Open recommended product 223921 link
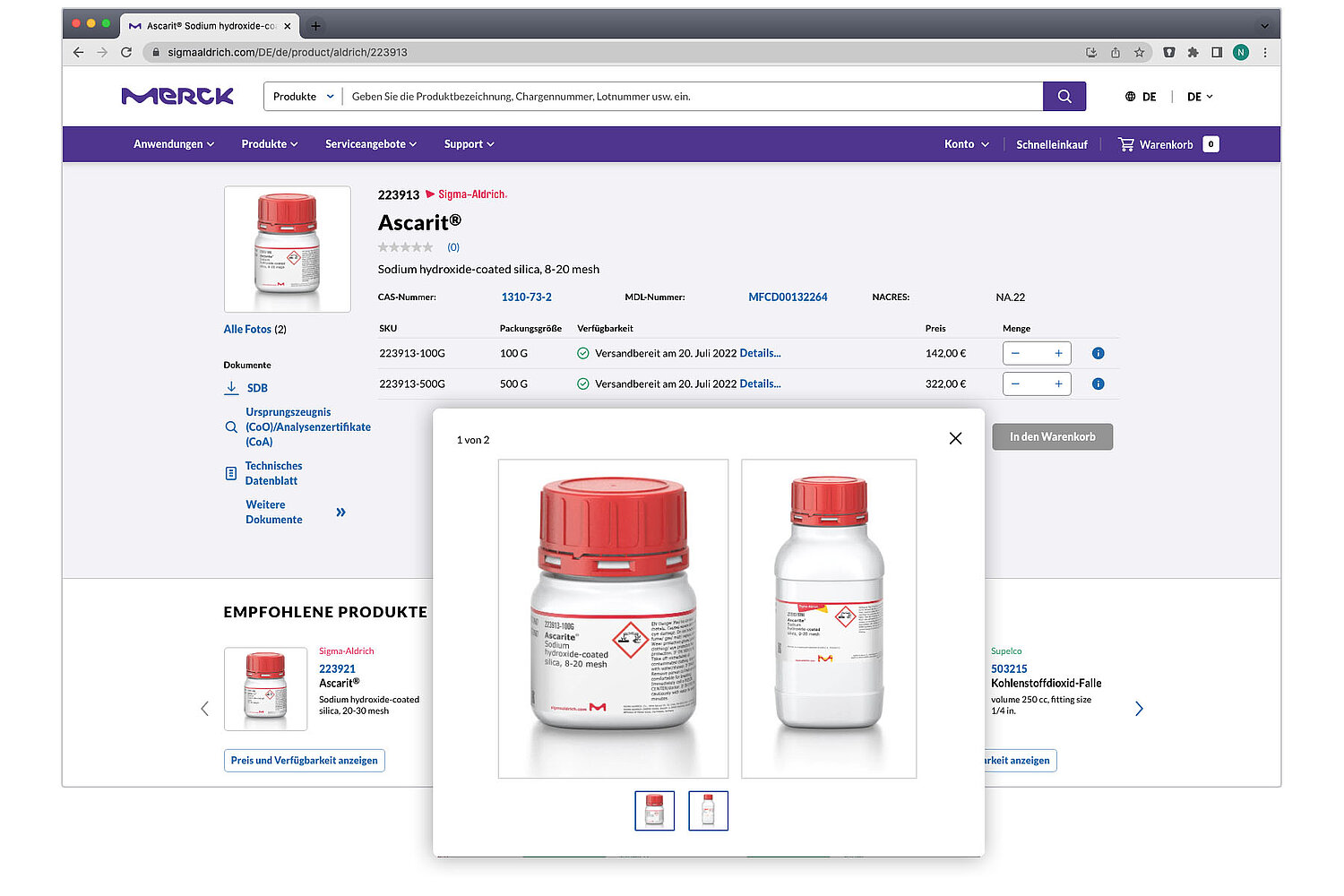This screenshot has height=896, width=1344. [337, 668]
